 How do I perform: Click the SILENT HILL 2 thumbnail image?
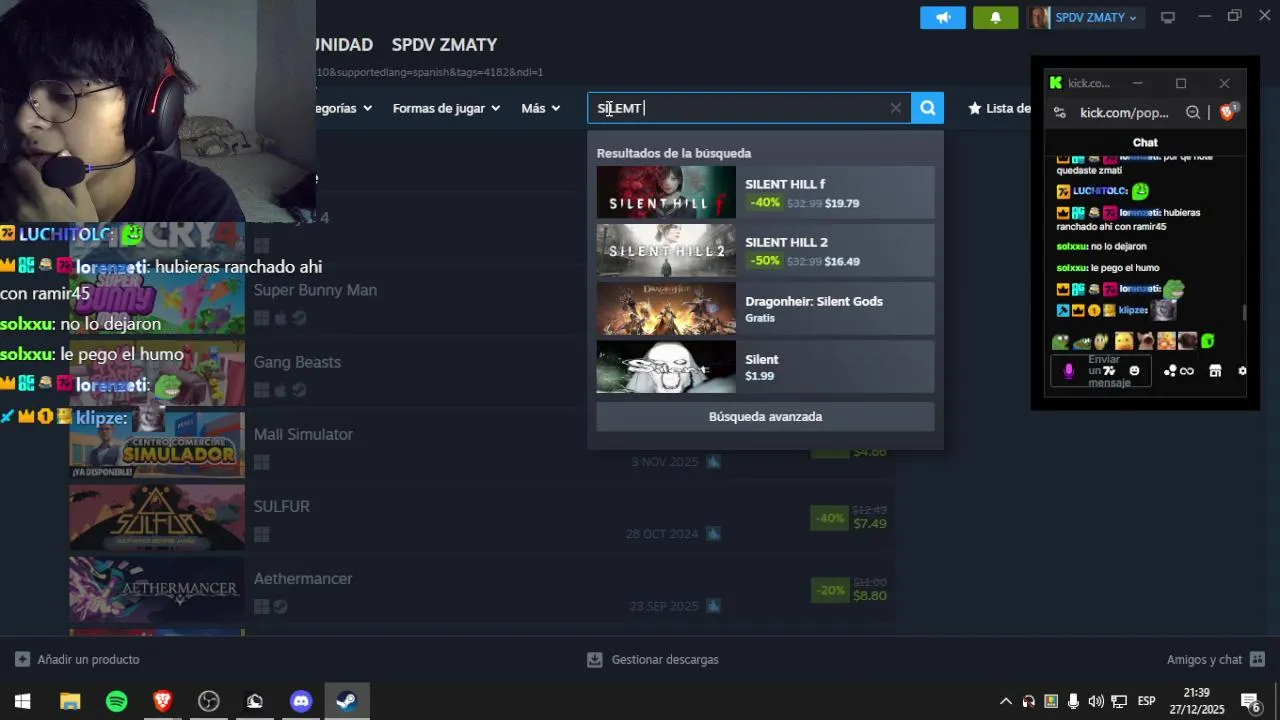coord(666,250)
